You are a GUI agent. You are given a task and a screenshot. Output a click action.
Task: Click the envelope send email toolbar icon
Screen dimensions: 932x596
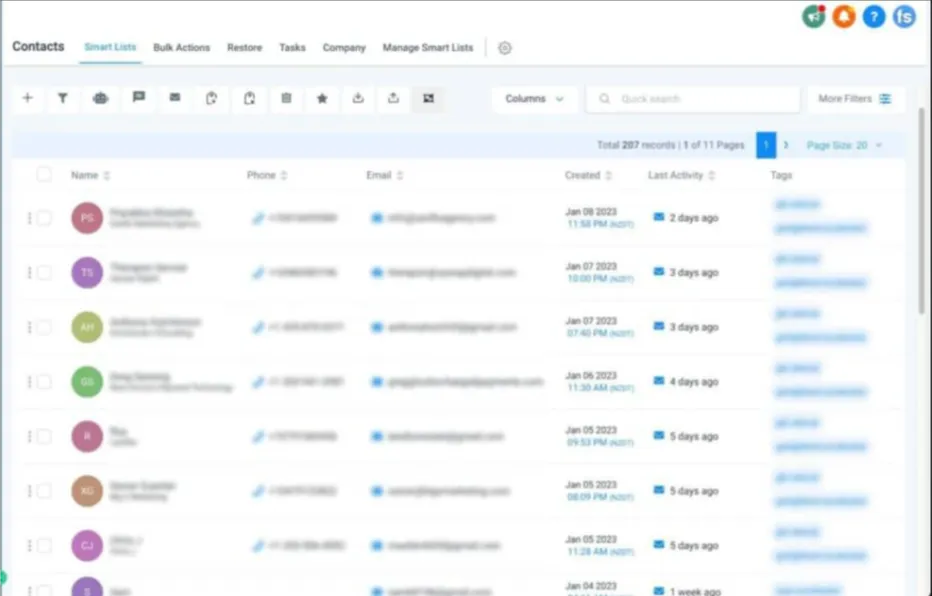[x=175, y=97]
